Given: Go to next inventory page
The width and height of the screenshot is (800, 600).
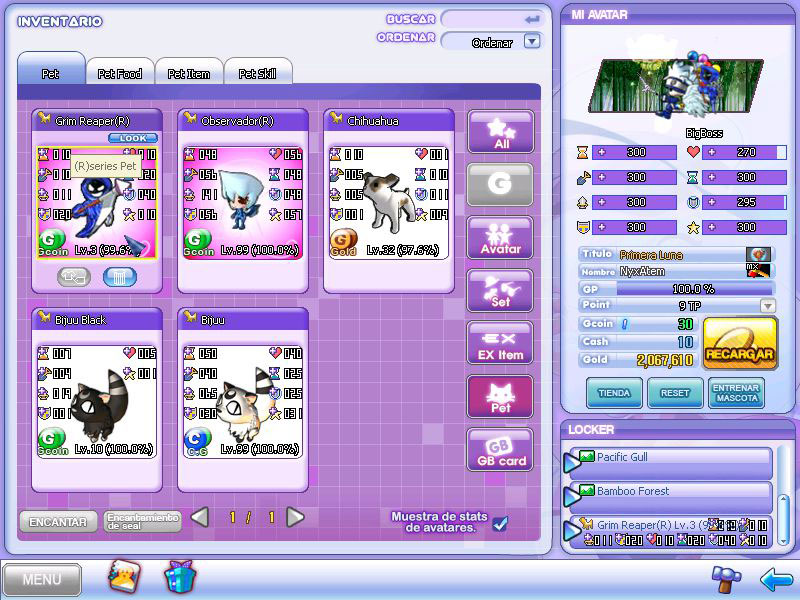Looking at the screenshot, I should tap(295, 518).
